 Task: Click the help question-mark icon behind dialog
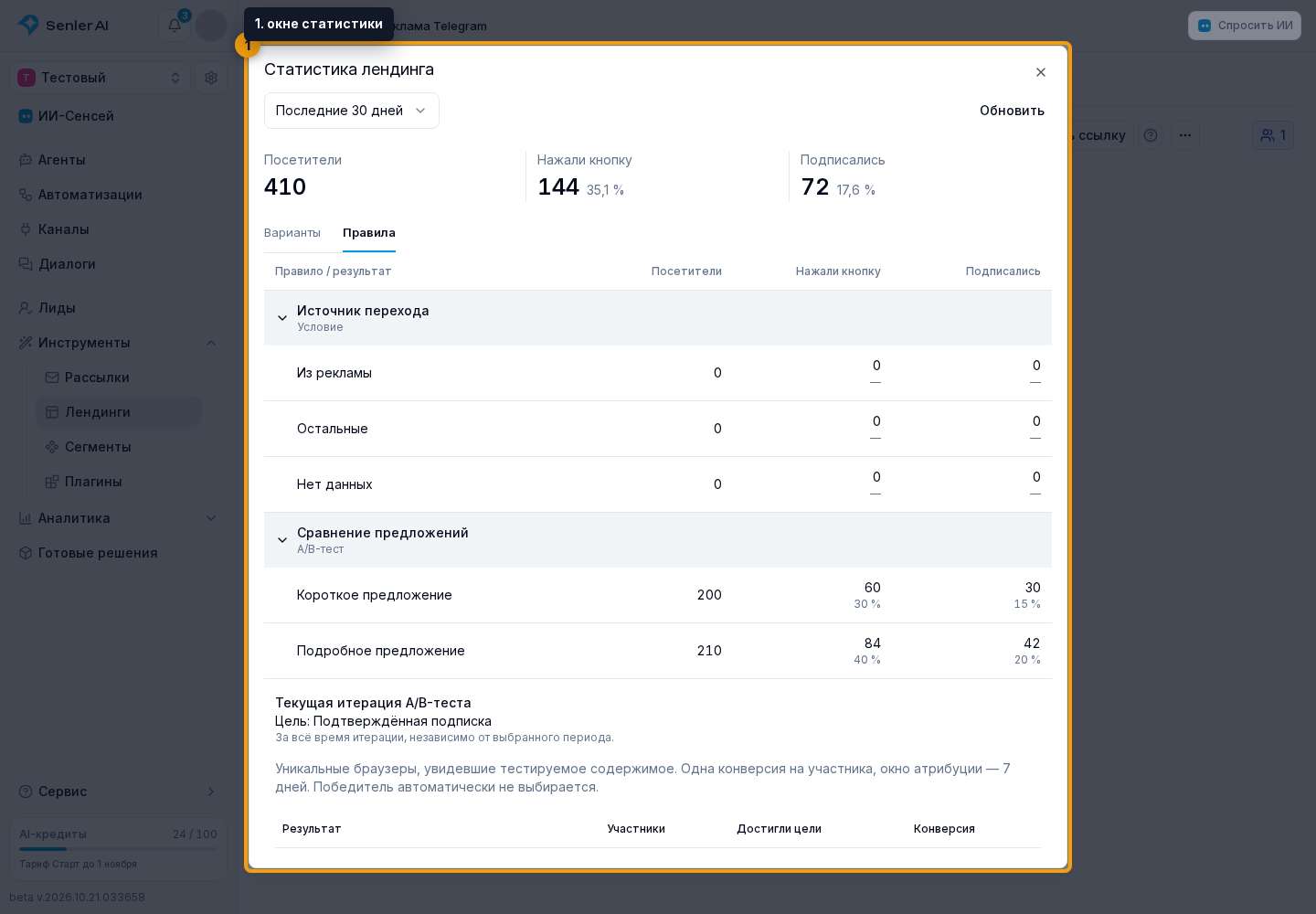[x=1151, y=135]
